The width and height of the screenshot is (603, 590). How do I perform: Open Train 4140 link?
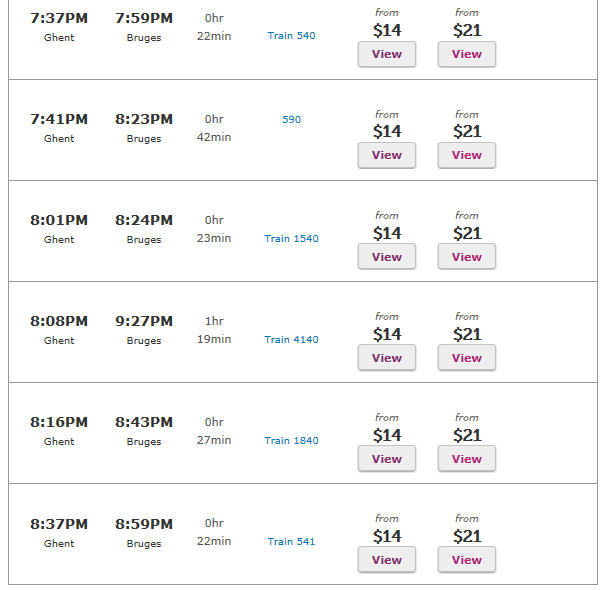click(x=291, y=340)
